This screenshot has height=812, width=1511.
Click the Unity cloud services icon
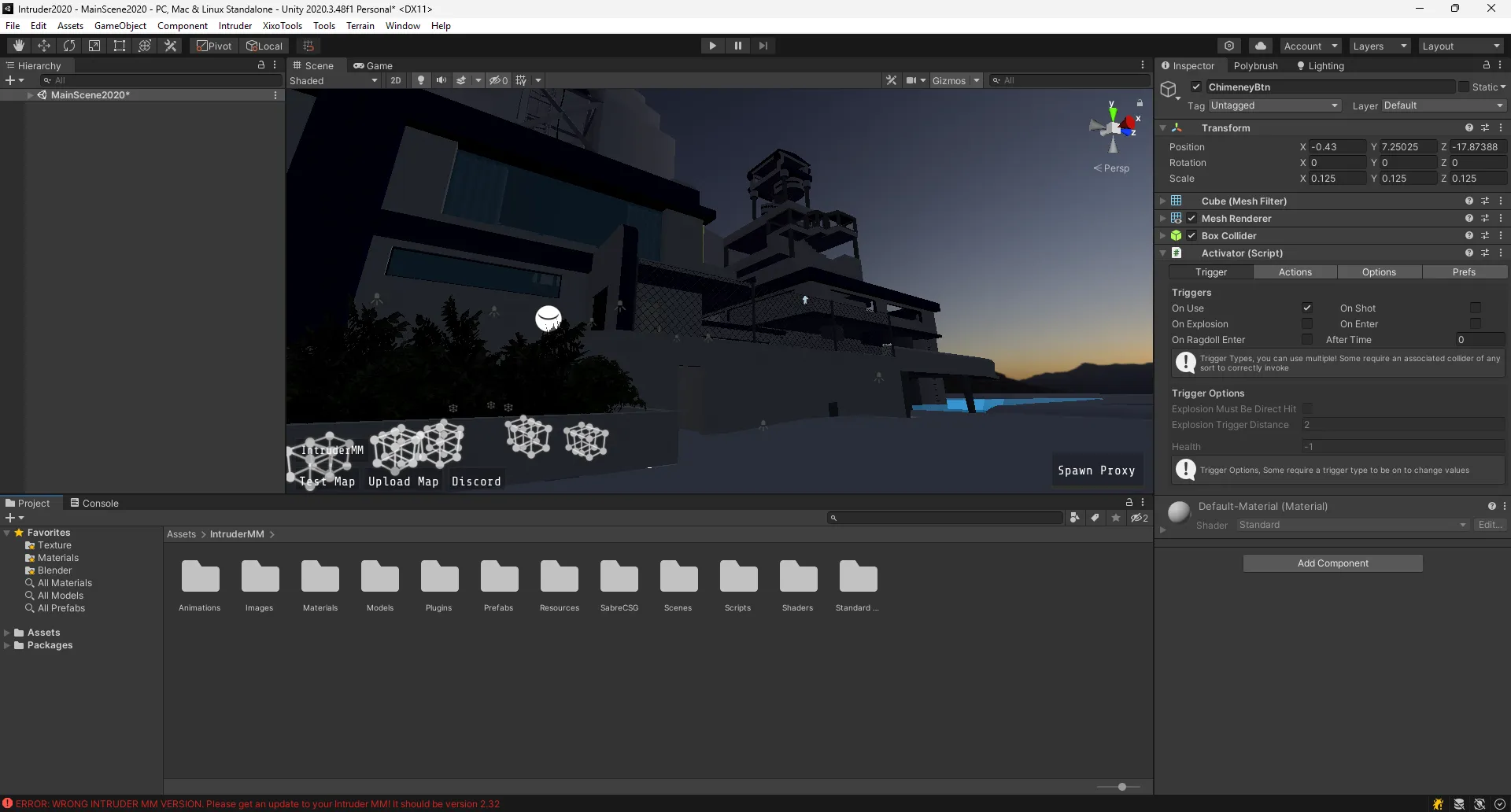coord(1261,45)
